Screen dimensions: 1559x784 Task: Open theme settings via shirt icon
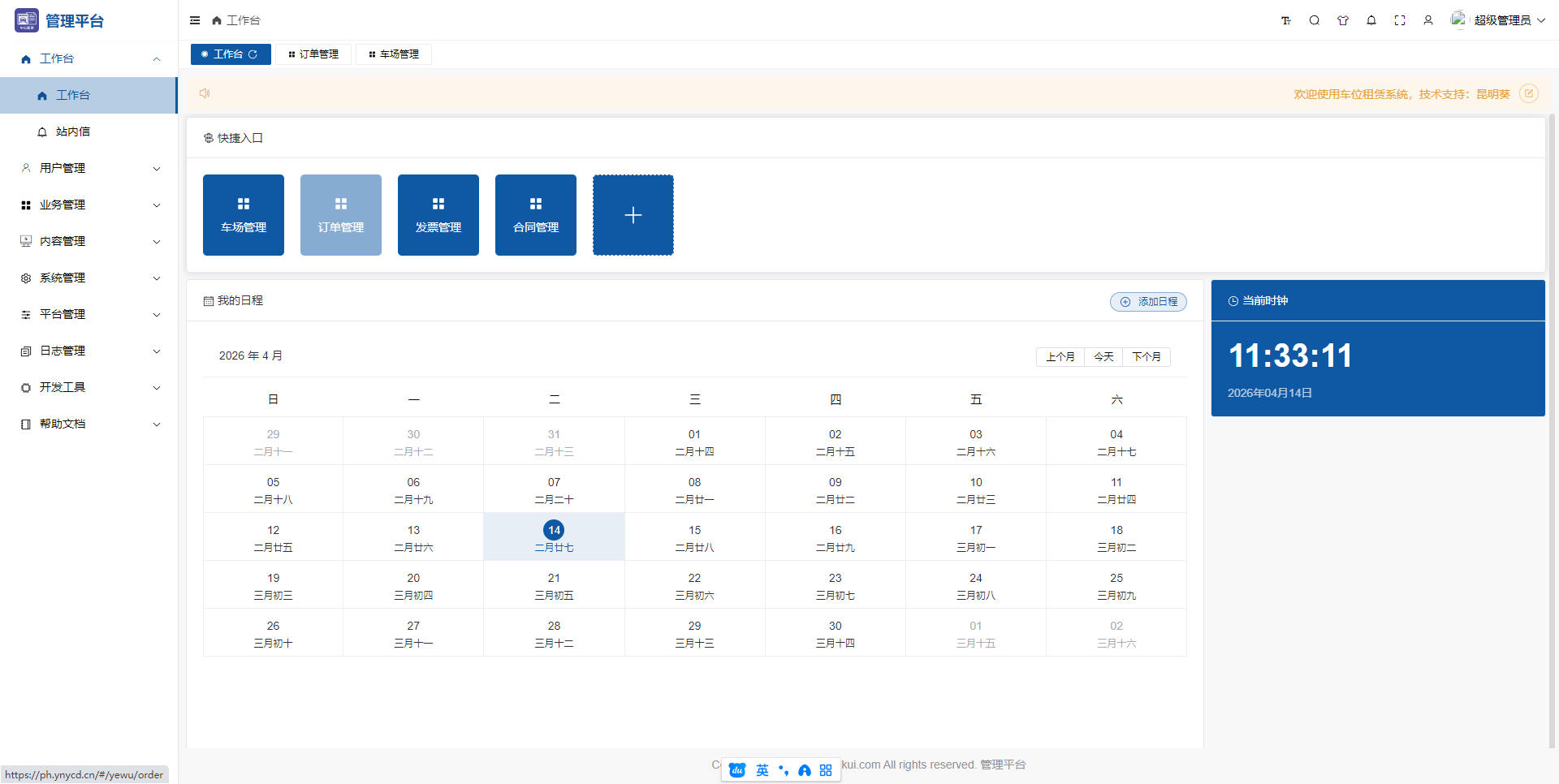coord(1343,20)
